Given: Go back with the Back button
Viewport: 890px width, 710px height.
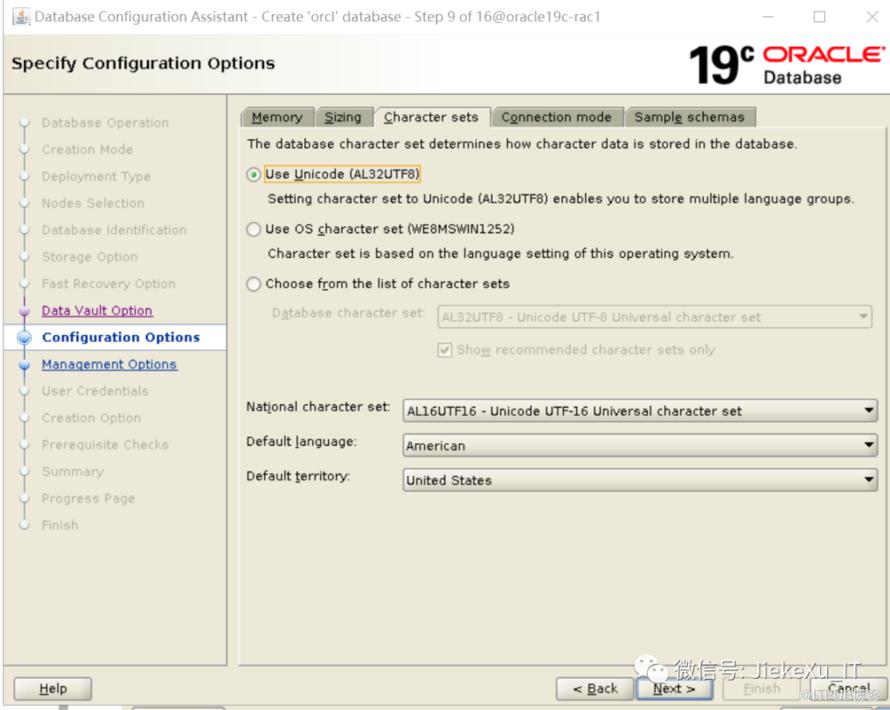Looking at the screenshot, I should coord(595,688).
